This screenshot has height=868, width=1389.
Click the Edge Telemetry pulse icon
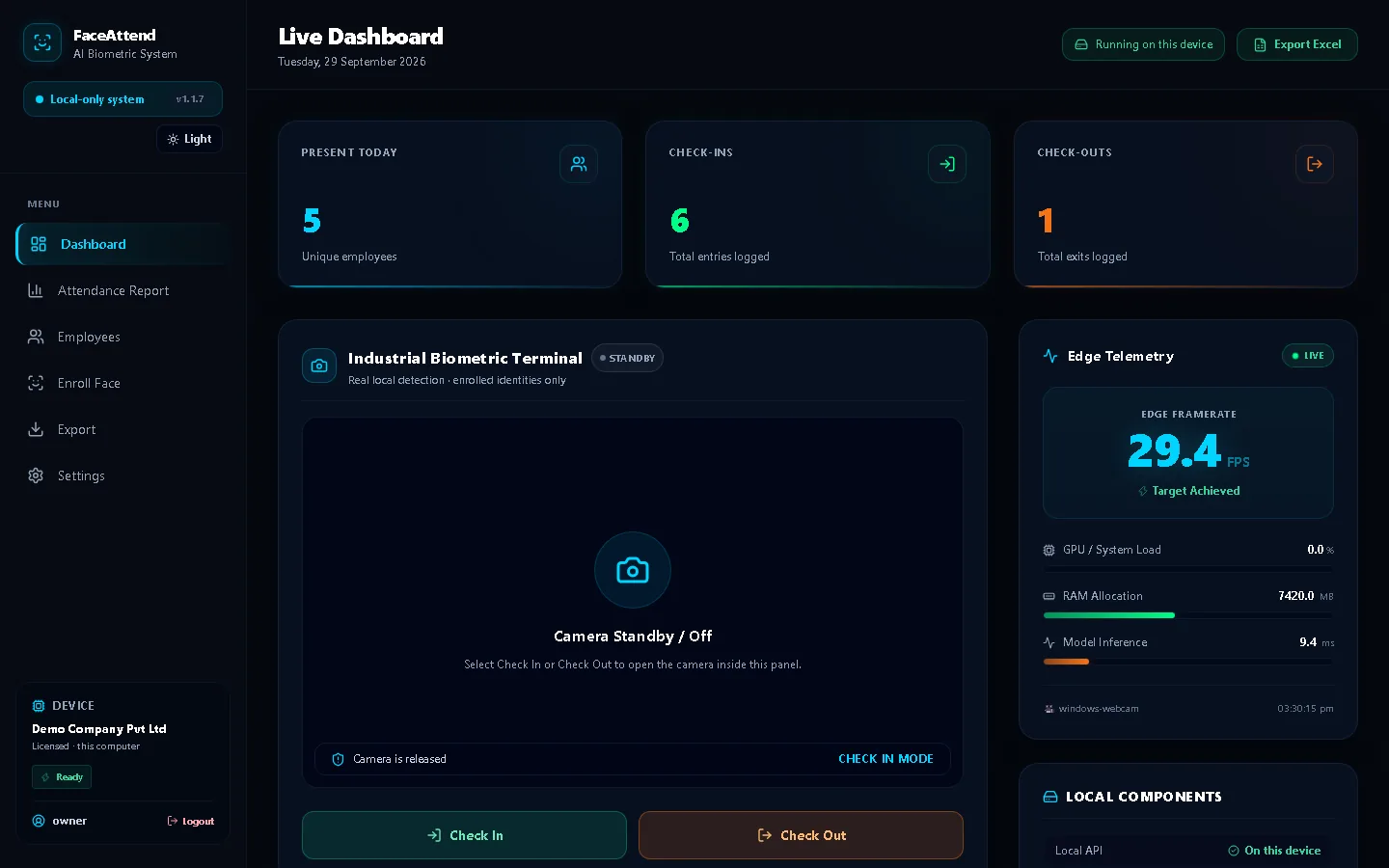click(x=1050, y=356)
